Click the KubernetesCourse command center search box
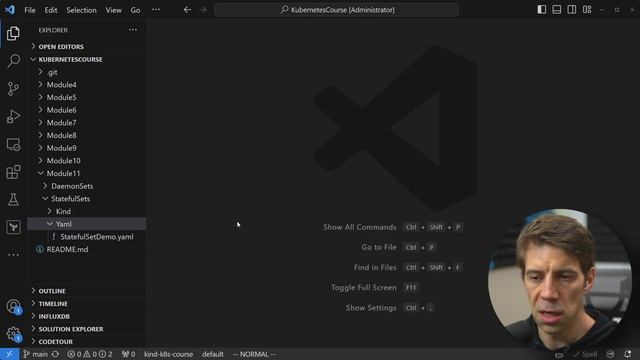This screenshot has height=360, width=640. tap(337, 10)
